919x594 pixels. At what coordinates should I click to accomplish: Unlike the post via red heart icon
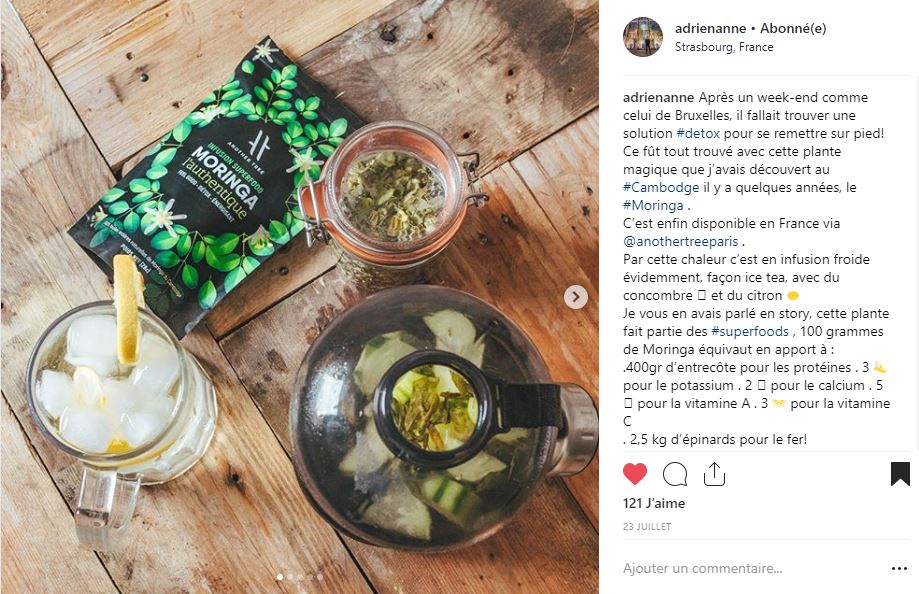coord(634,474)
